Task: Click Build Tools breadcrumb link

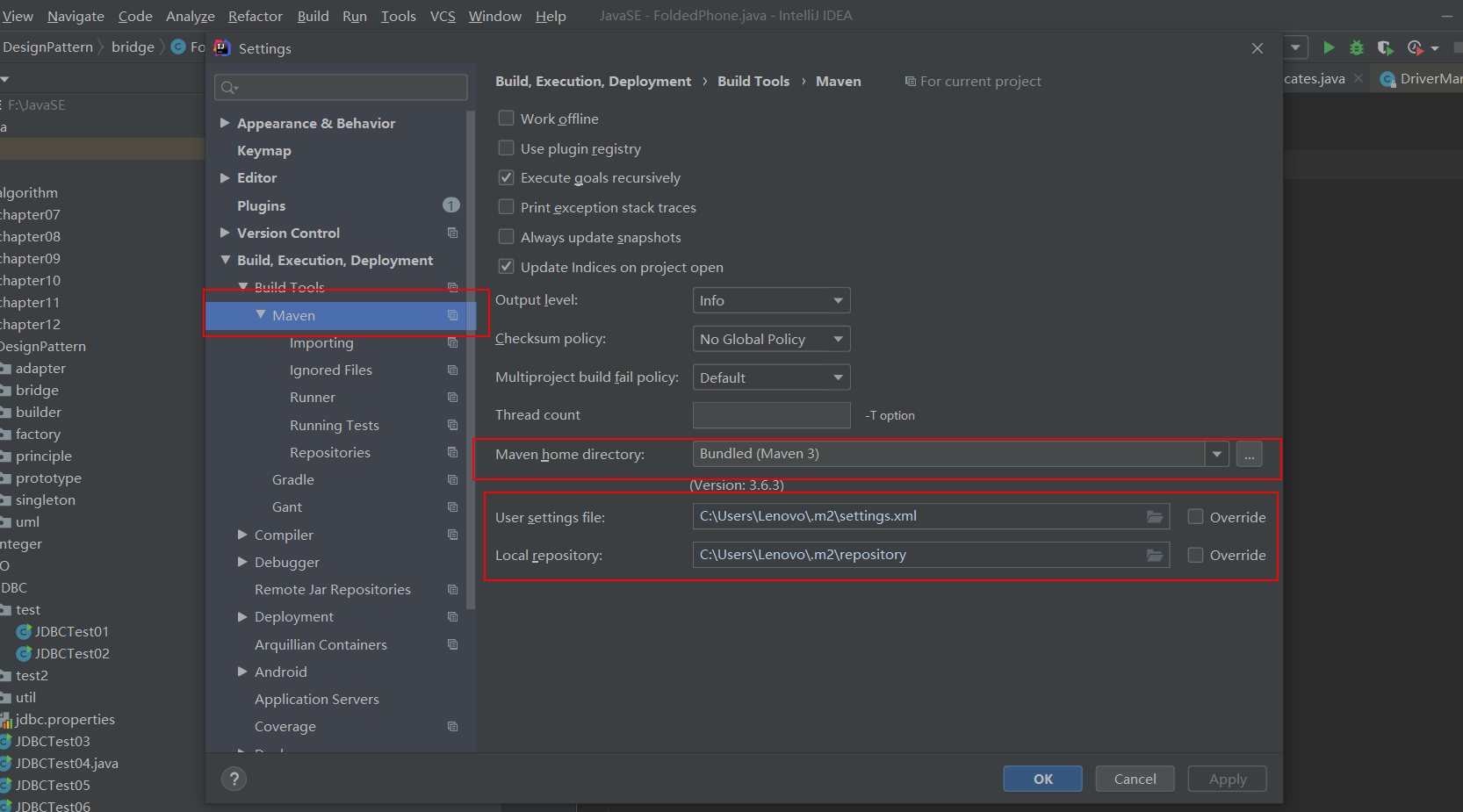Action: coord(753,81)
